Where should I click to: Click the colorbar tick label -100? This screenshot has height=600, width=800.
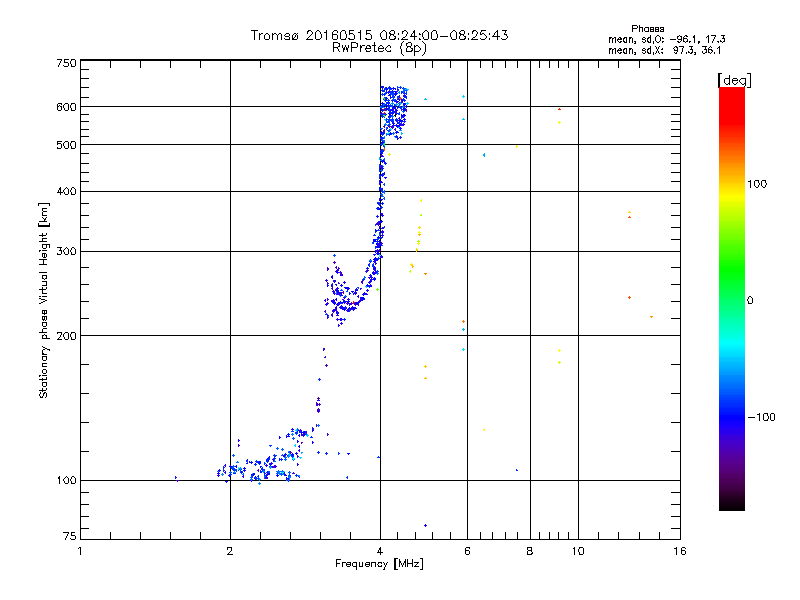point(761,417)
